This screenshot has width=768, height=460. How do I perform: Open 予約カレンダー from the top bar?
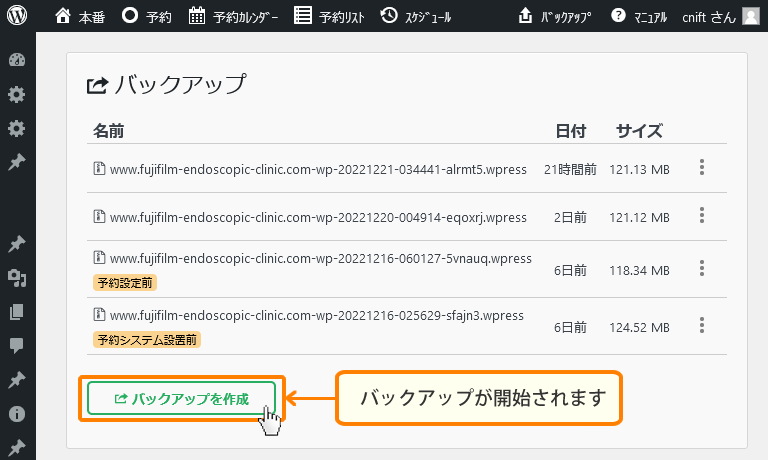coord(233,16)
